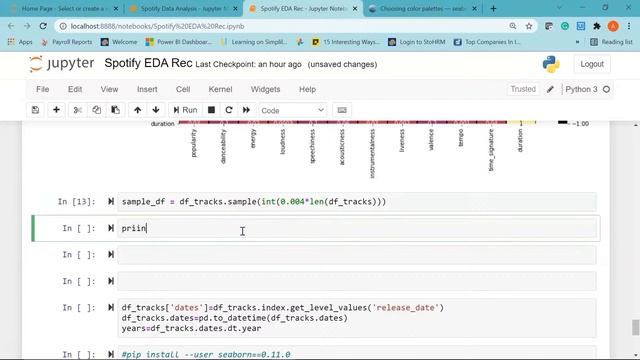Move selected cell up with the up arrow
Screen dimensions: 640x360
[138, 110]
